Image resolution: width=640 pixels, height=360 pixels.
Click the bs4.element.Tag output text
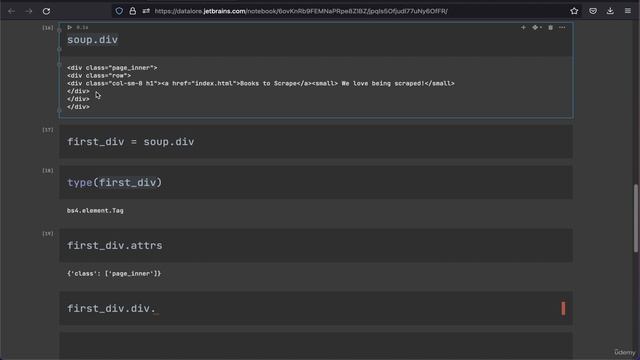pyautogui.click(x=95, y=211)
